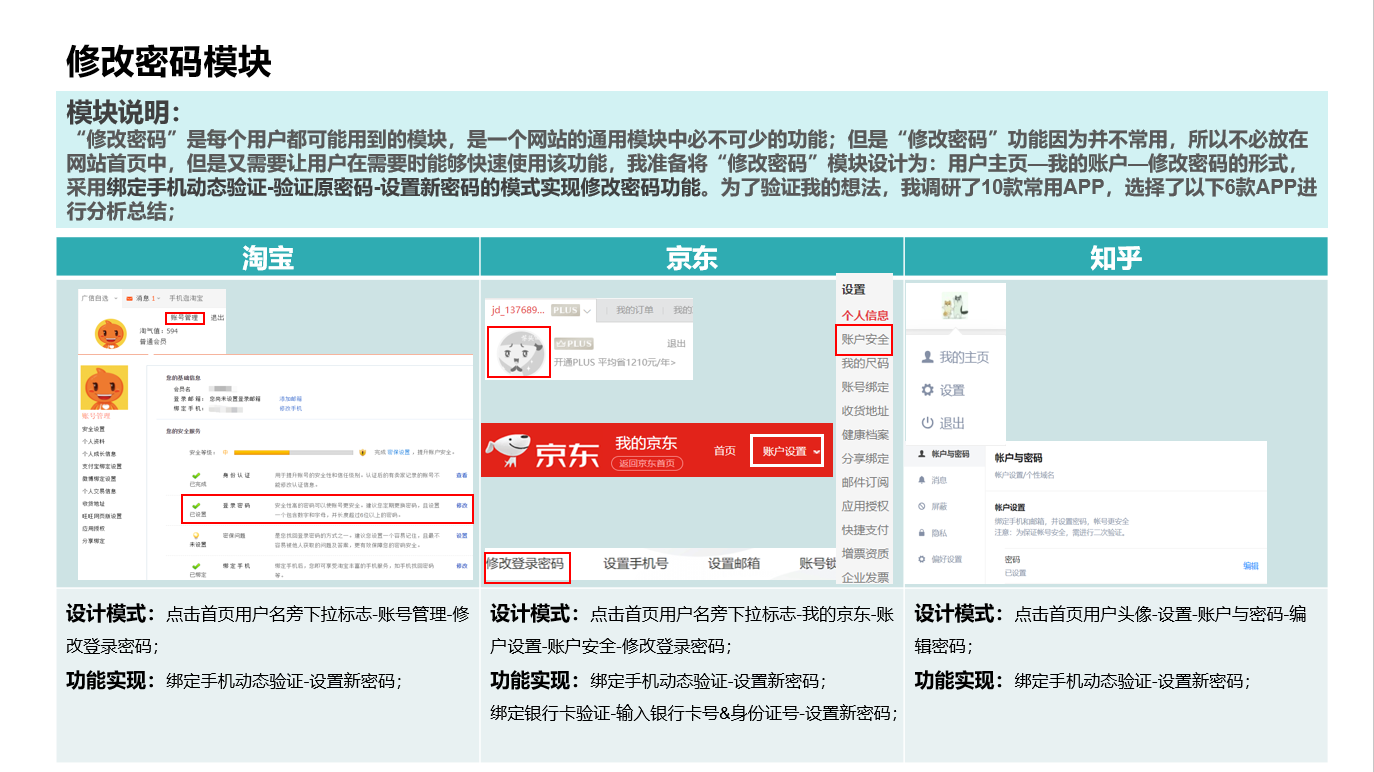Viewport: 1374px width, 772px height.
Task: Click 修改 link for 绑定手机
Action: tap(462, 566)
